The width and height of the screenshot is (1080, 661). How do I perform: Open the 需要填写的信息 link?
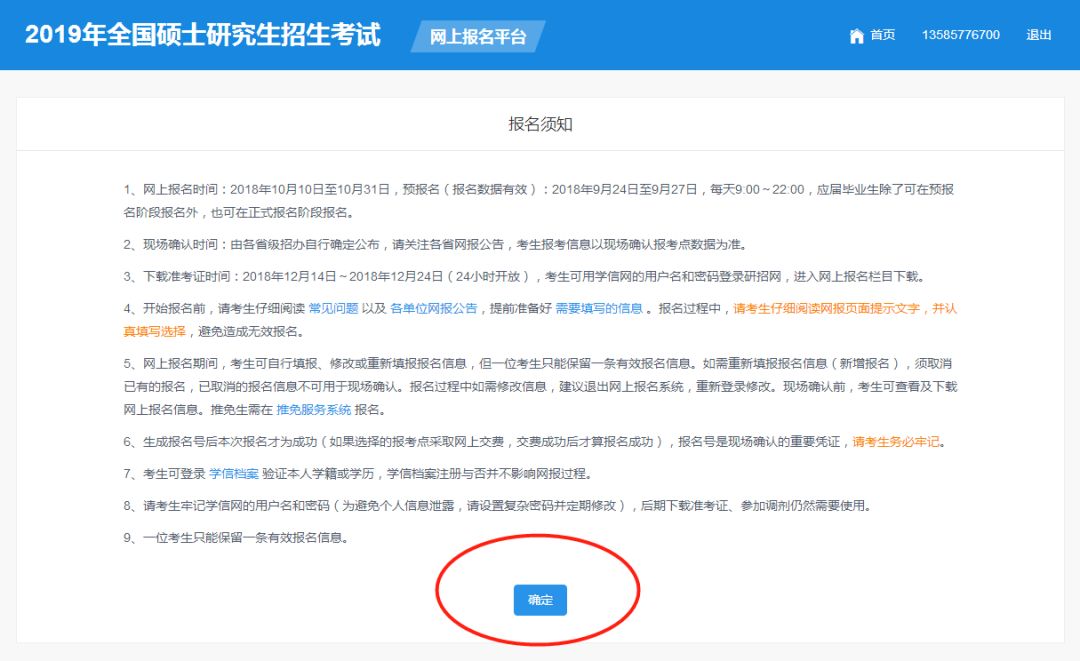599,309
